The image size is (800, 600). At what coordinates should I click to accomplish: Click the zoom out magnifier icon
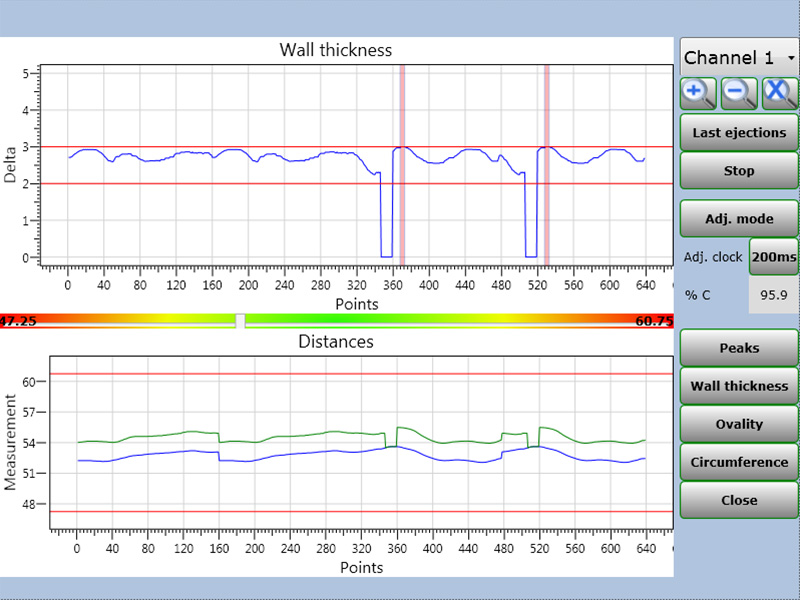point(739,93)
